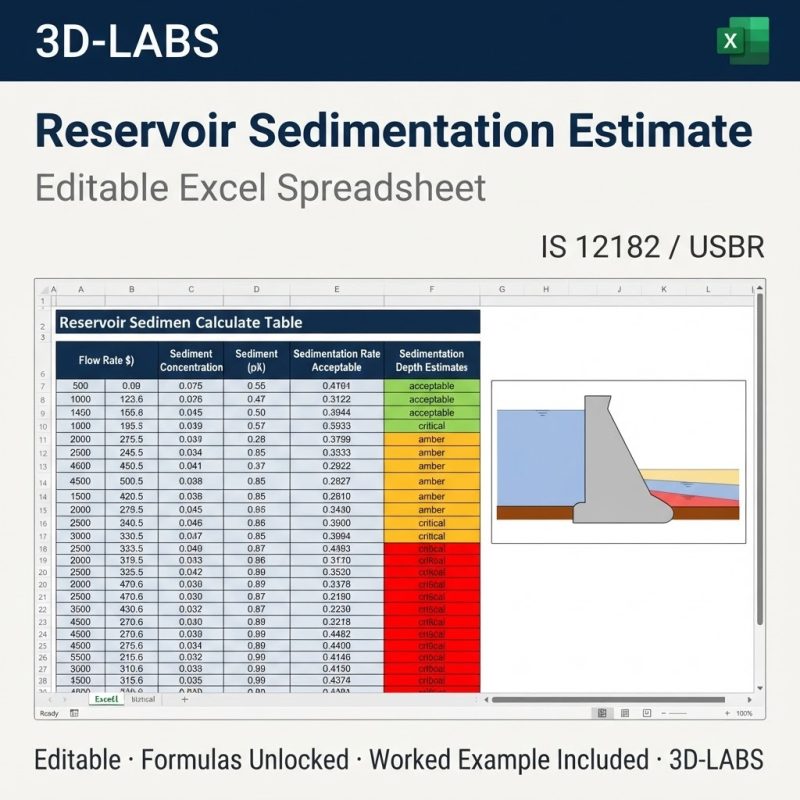The height and width of the screenshot is (800, 800).
Task: Select column E header
Action: (337, 289)
